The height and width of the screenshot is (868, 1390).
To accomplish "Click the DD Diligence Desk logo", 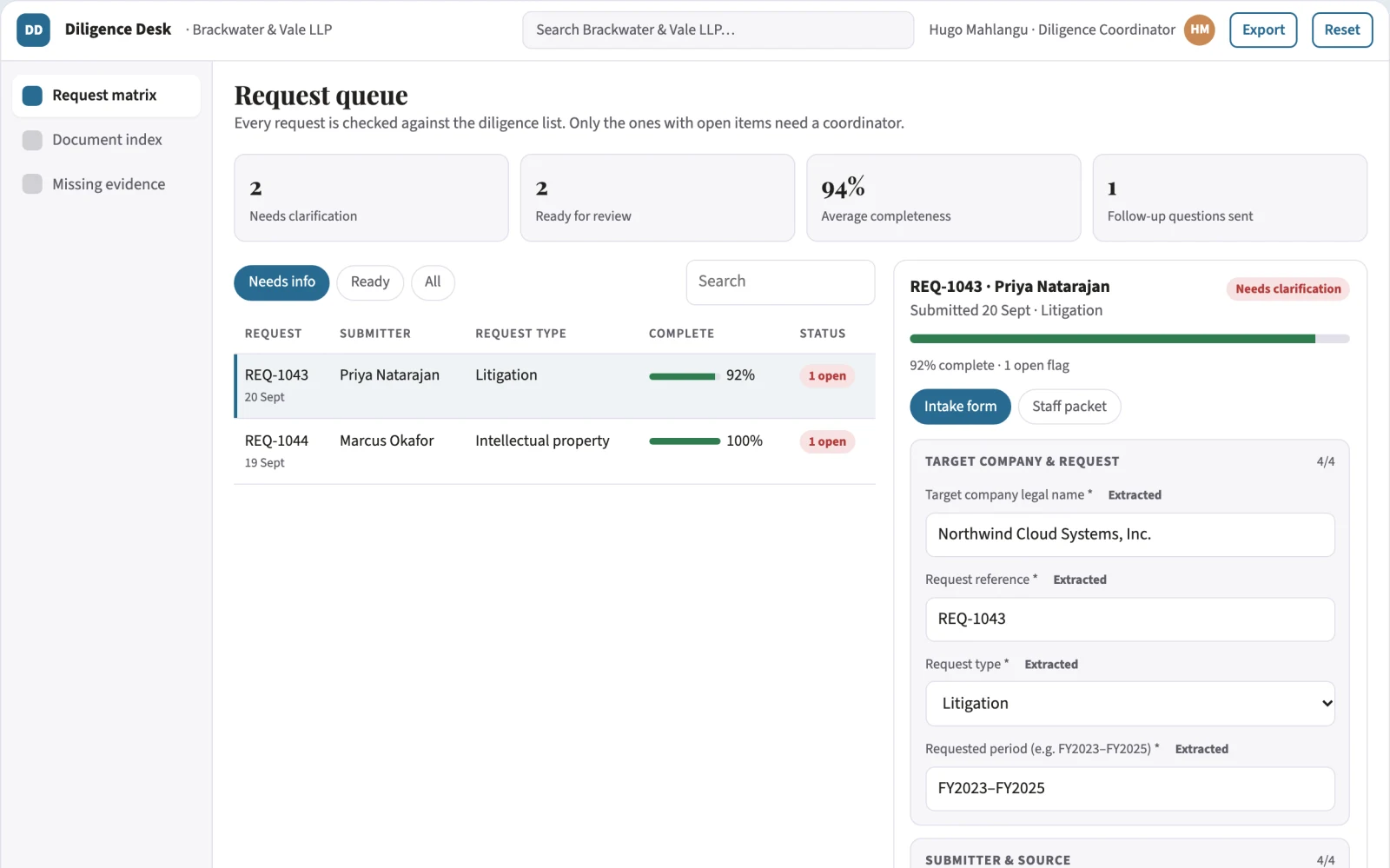I will click(x=33, y=30).
